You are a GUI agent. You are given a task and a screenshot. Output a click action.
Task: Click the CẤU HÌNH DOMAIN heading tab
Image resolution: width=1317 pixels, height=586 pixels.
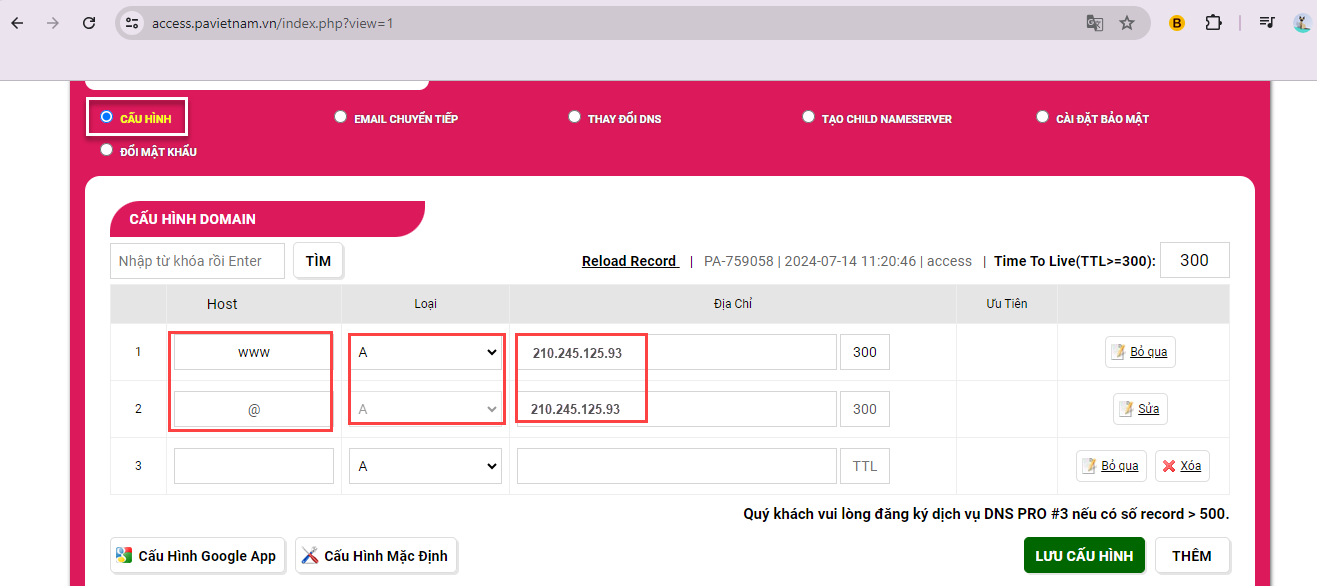tap(267, 219)
